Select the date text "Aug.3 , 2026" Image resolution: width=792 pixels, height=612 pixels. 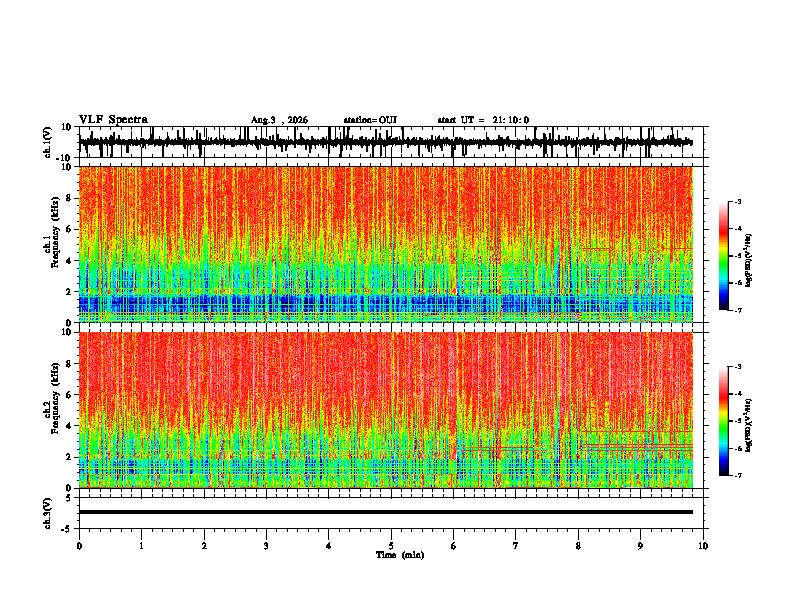tap(279, 120)
